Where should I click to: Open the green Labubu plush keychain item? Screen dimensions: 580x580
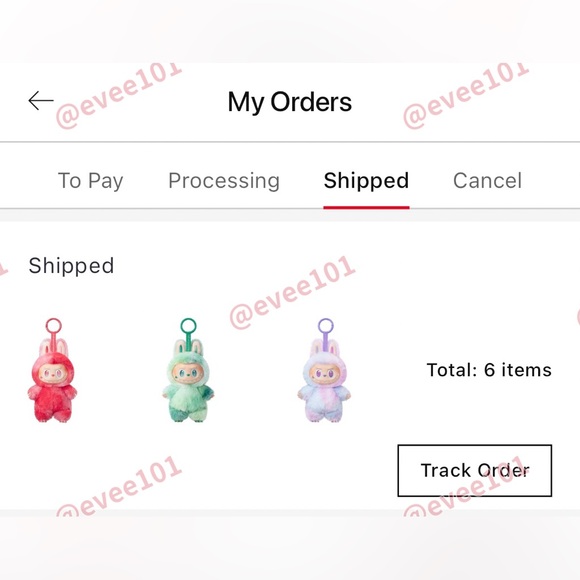tap(188, 370)
